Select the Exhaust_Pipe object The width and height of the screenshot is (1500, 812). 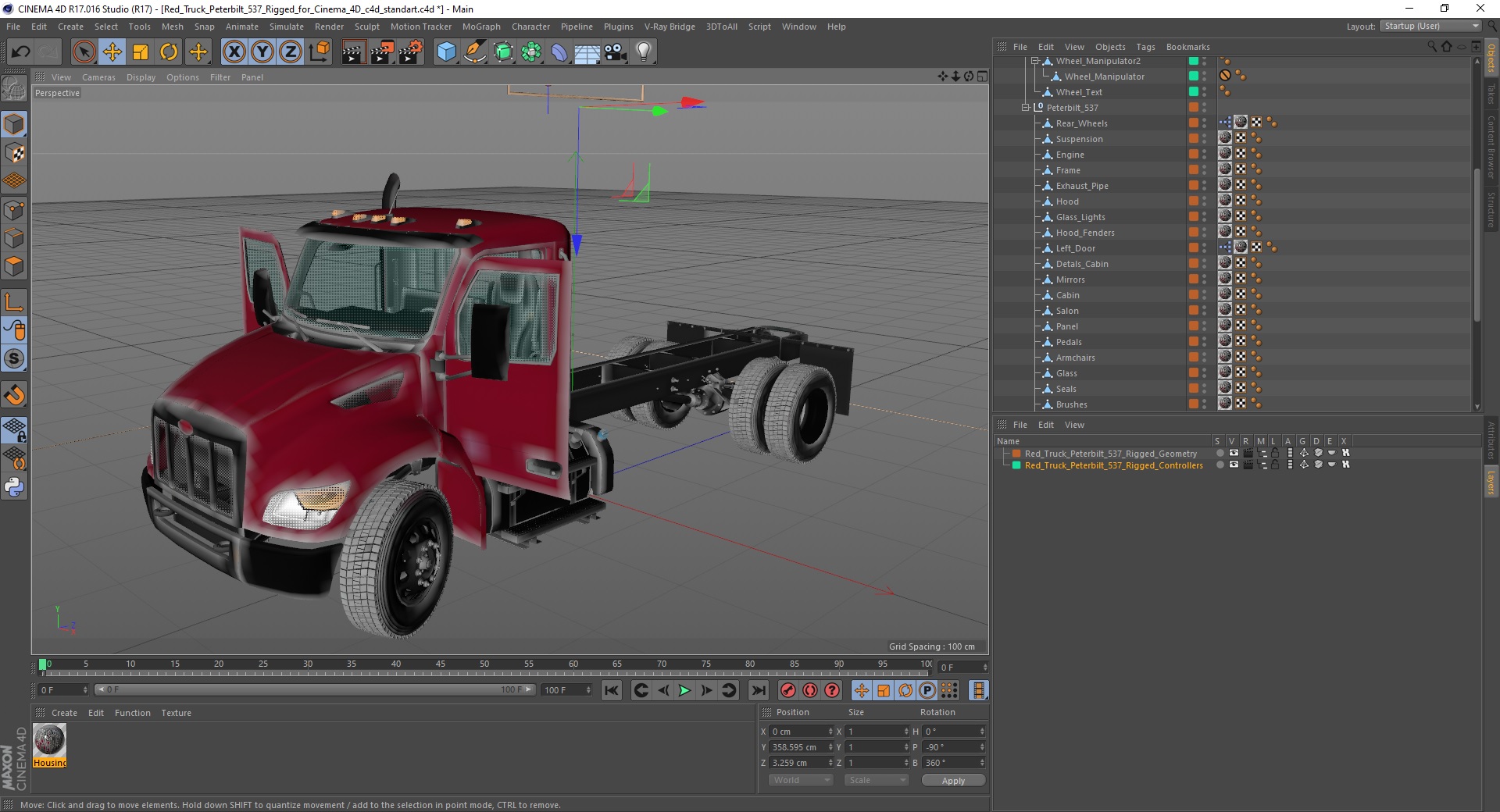[1082, 186]
